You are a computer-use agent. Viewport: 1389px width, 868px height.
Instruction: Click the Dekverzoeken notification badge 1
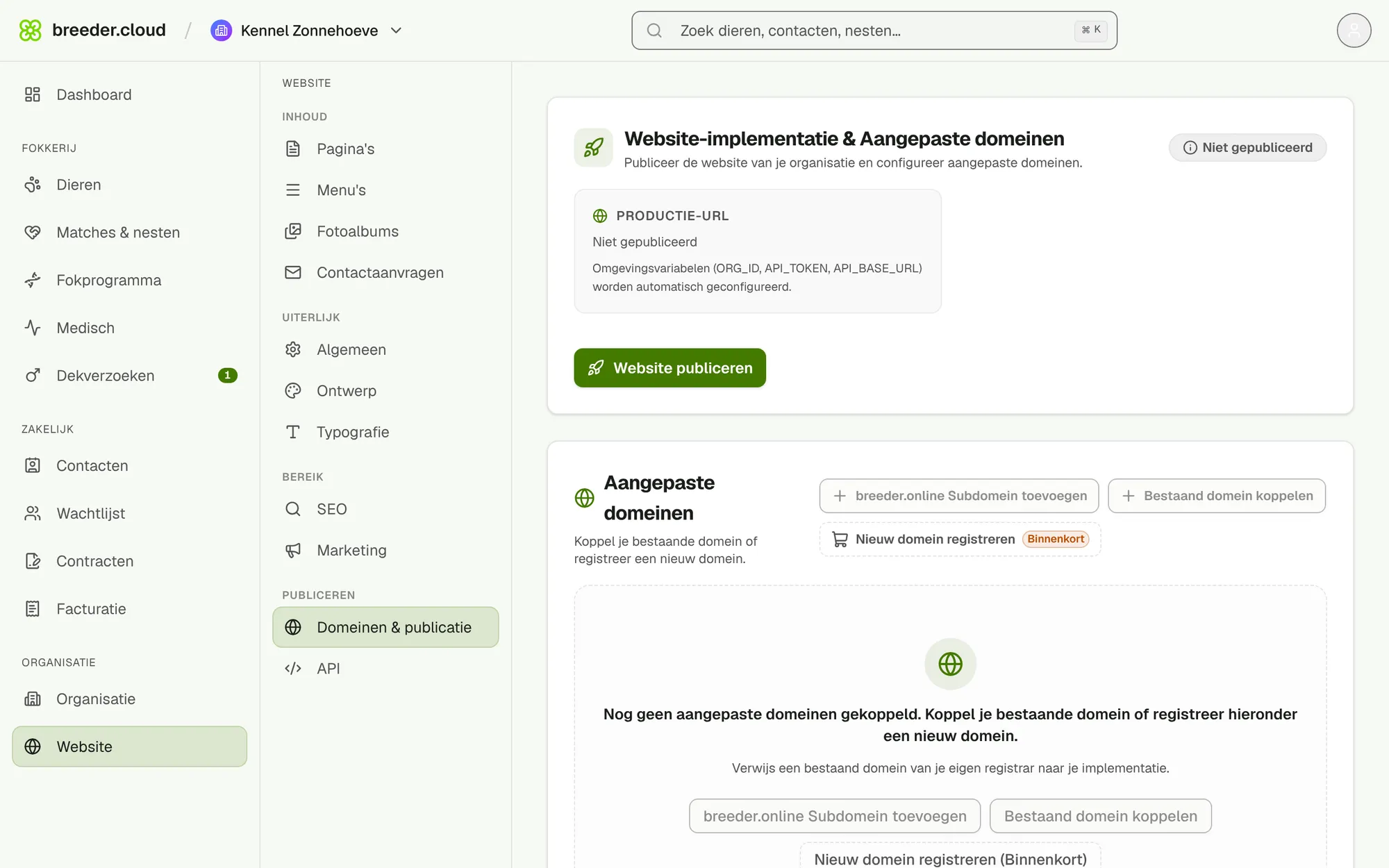[228, 376]
